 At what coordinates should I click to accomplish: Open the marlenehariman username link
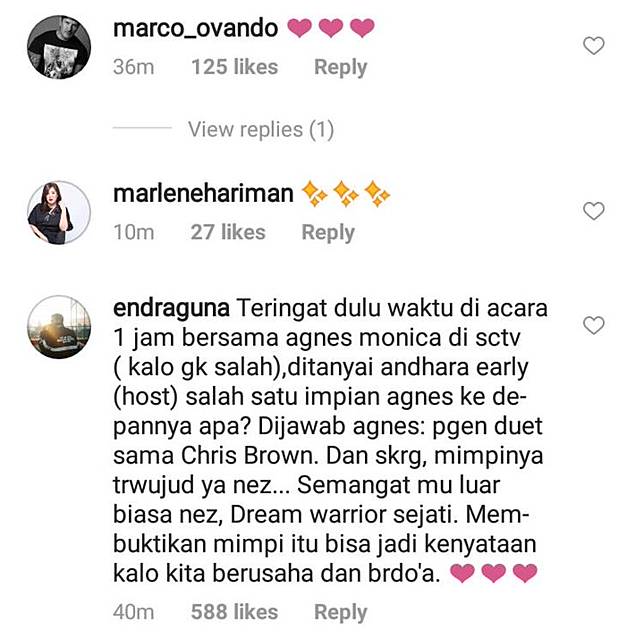tap(203, 194)
